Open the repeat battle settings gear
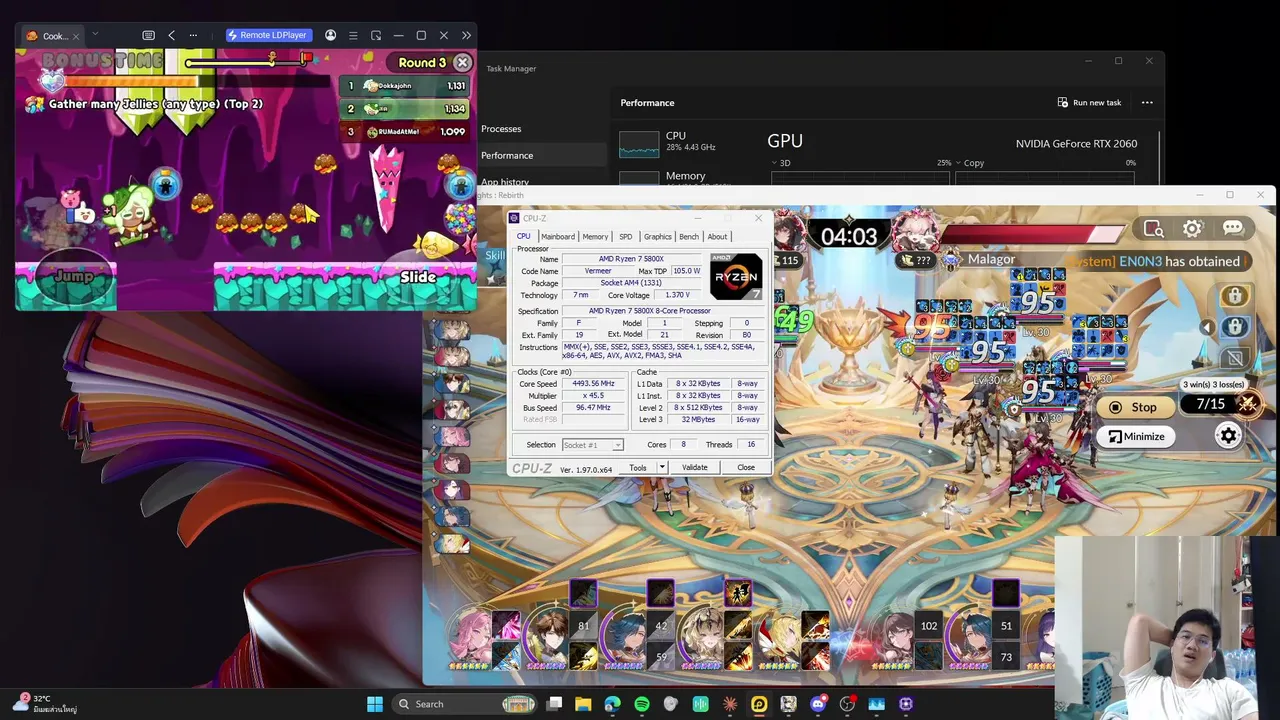The width and height of the screenshot is (1280, 720). (1228, 435)
